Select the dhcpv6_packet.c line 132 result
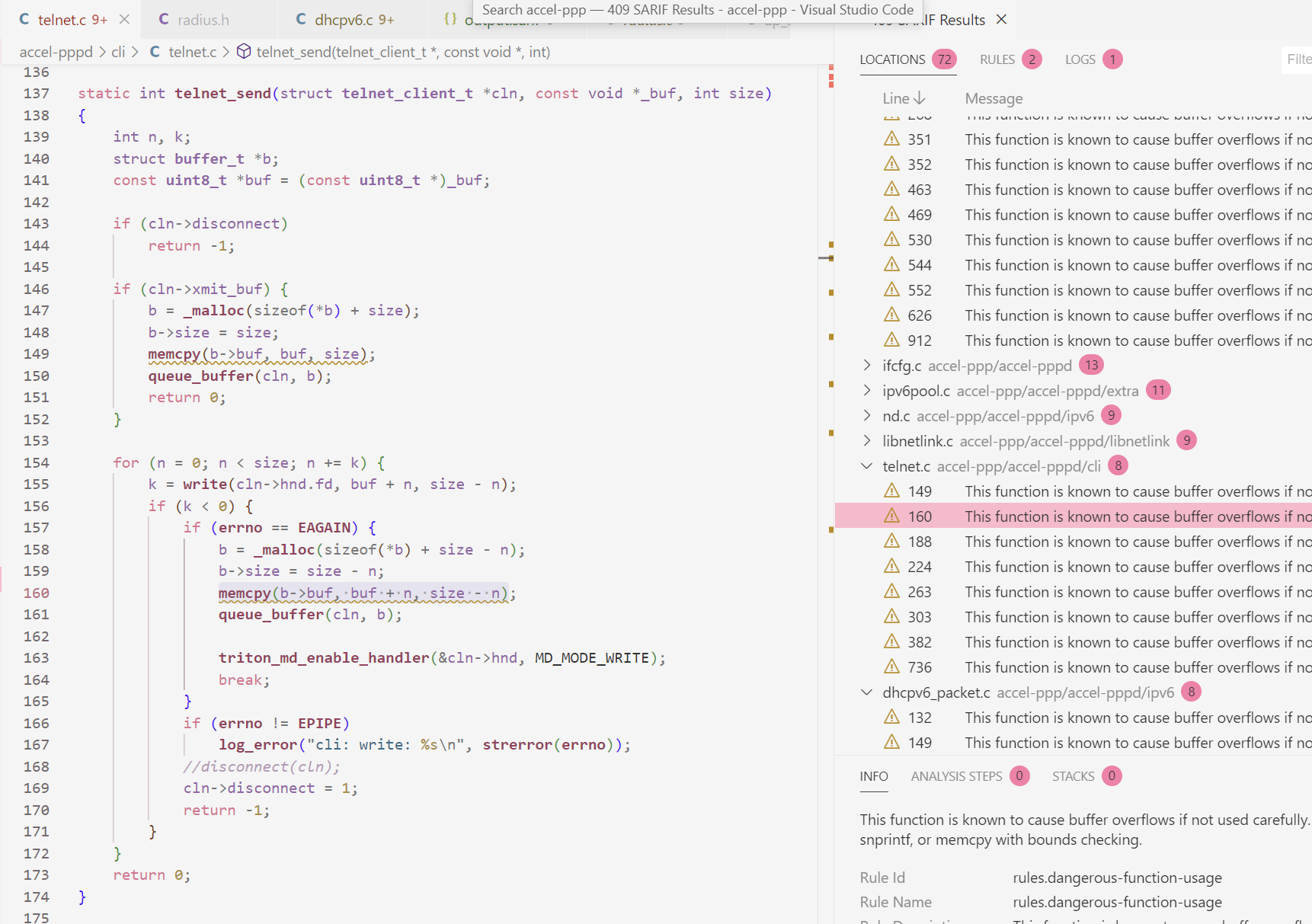The height and width of the screenshot is (924, 1312). (x=1074, y=718)
